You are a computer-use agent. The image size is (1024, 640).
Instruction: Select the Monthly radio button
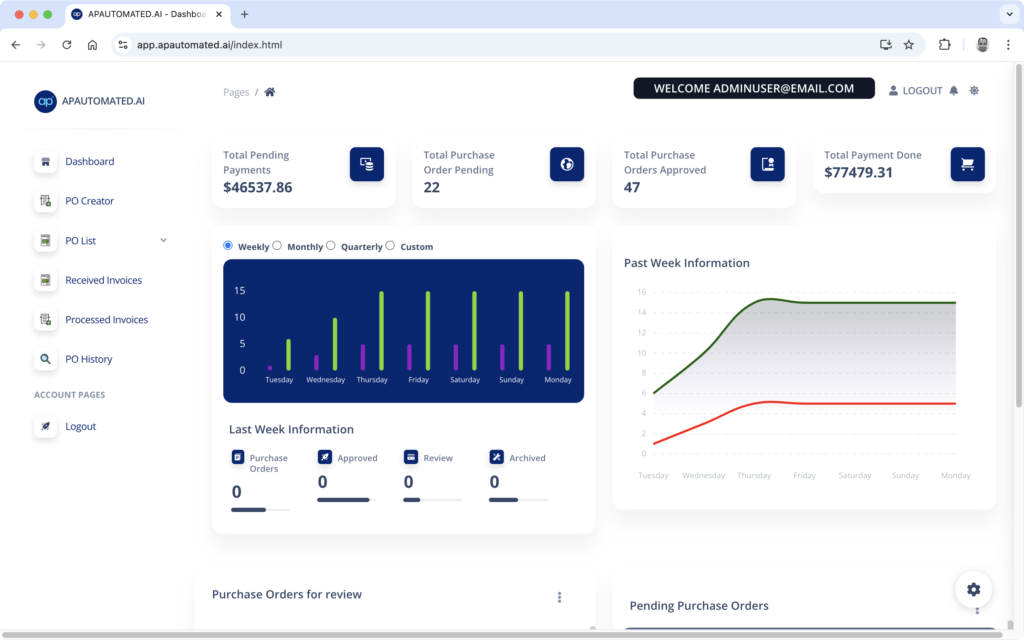(x=278, y=246)
